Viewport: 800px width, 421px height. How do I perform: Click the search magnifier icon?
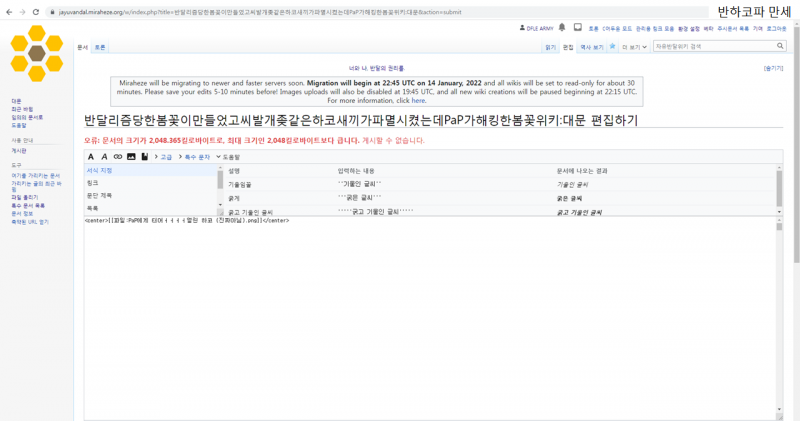(780, 46)
